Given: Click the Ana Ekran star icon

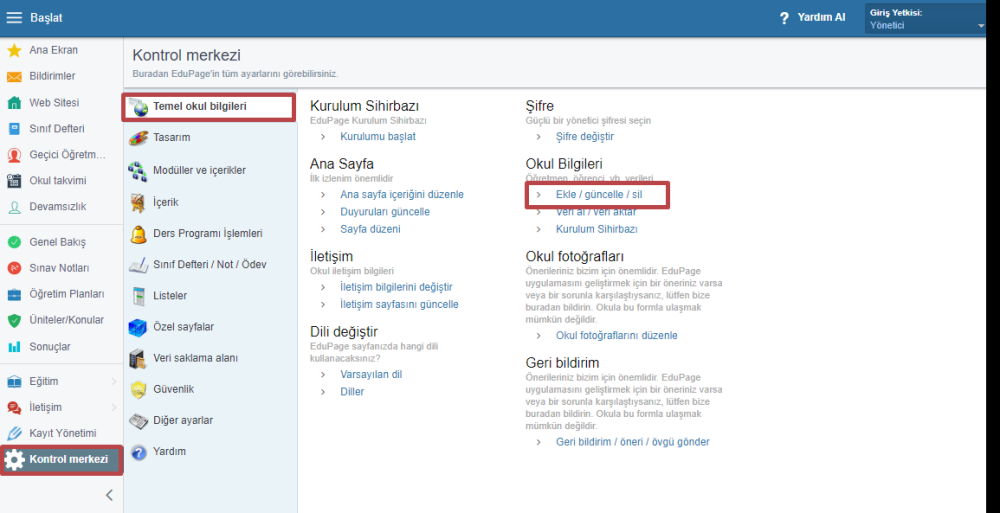Looking at the screenshot, I should tap(14, 50).
